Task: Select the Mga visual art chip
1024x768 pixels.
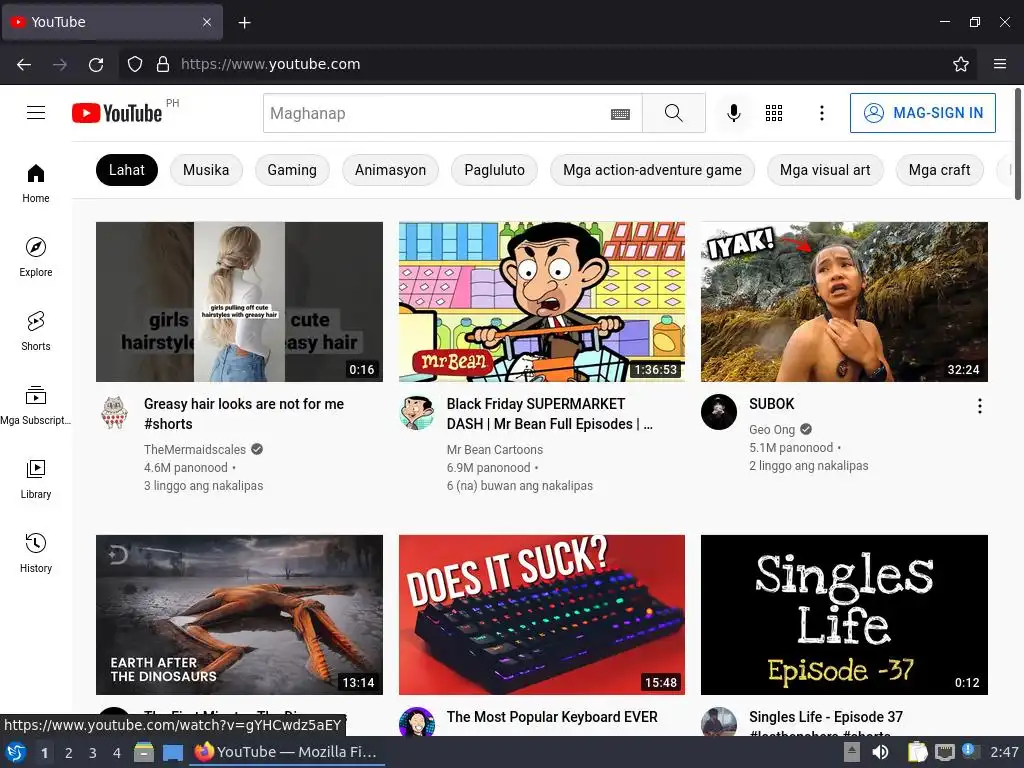Action: pos(825,170)
